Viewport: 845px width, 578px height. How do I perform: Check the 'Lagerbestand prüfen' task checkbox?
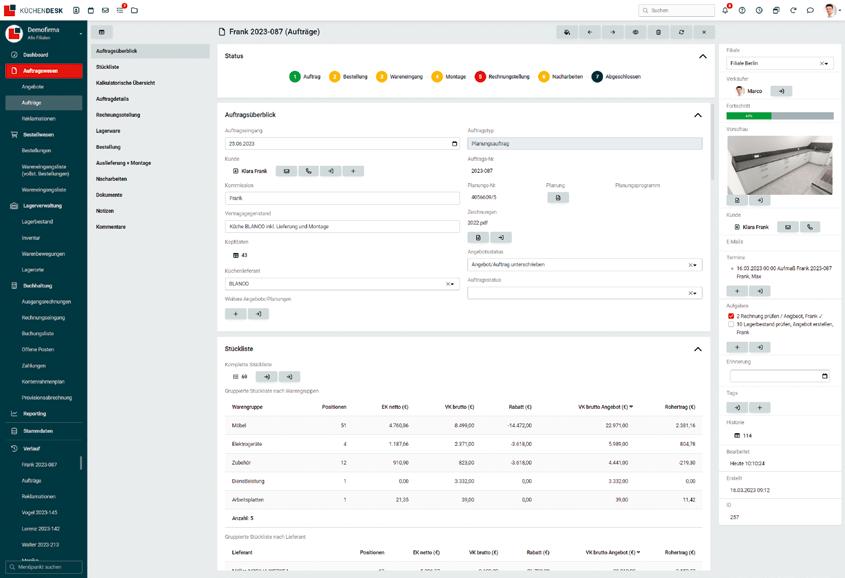point(731,324)
